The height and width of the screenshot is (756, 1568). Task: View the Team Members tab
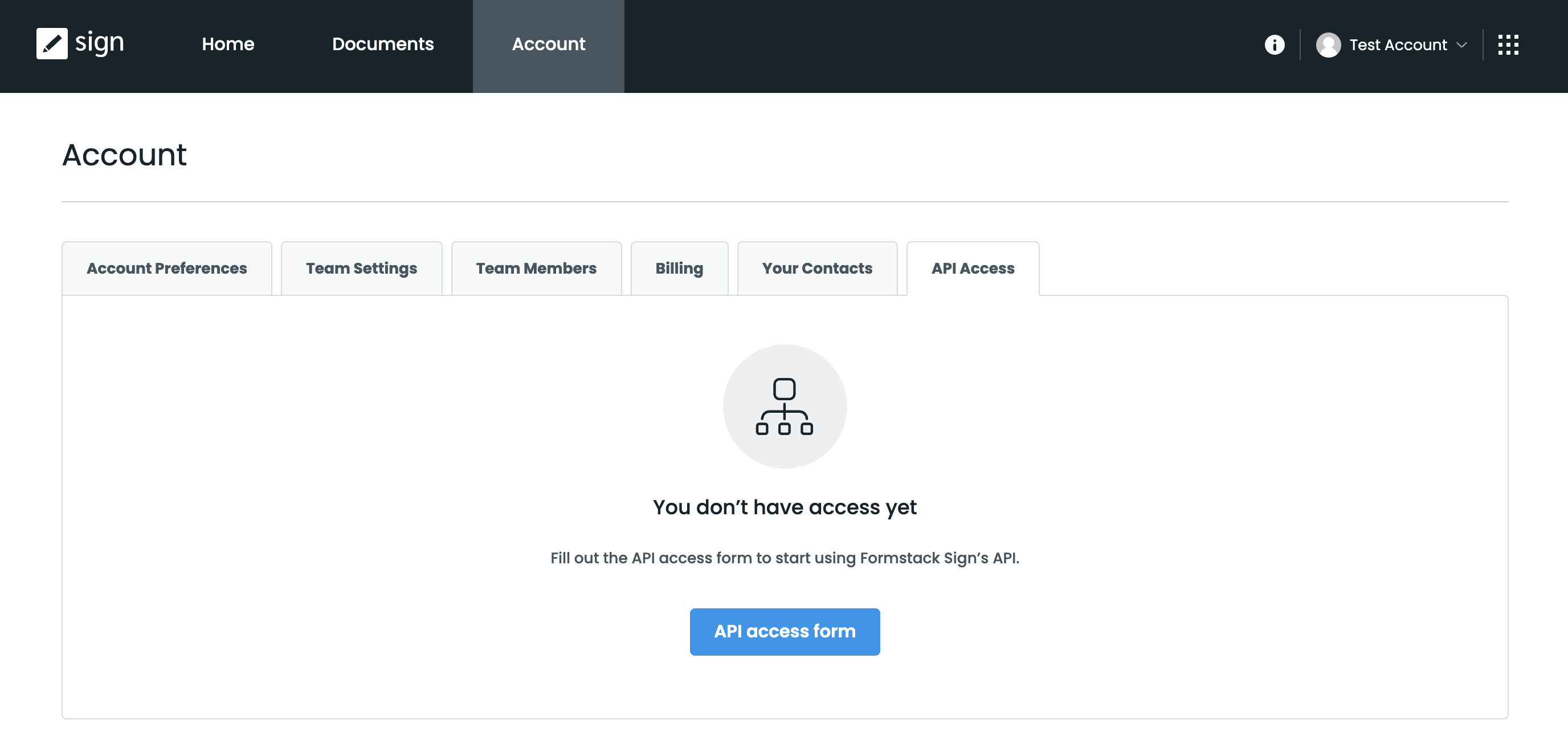pos(536,269)
